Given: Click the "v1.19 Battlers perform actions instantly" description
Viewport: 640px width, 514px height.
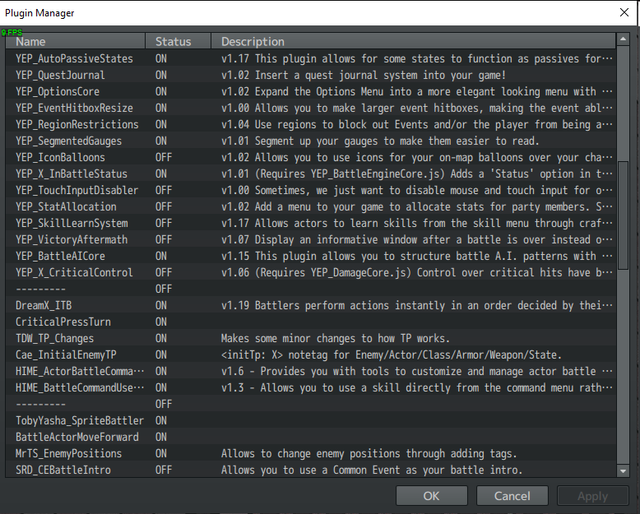Looking at the screenshot, I should (x=417, y=305).
